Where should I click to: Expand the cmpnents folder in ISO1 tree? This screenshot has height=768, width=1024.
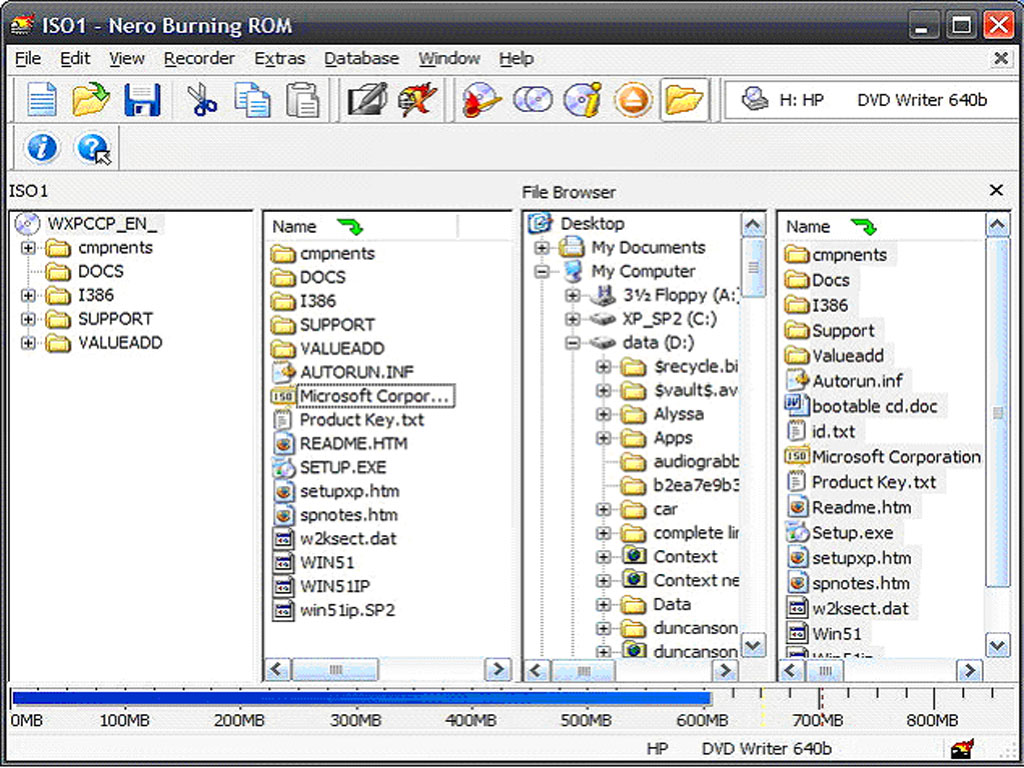tap(27, 248)
